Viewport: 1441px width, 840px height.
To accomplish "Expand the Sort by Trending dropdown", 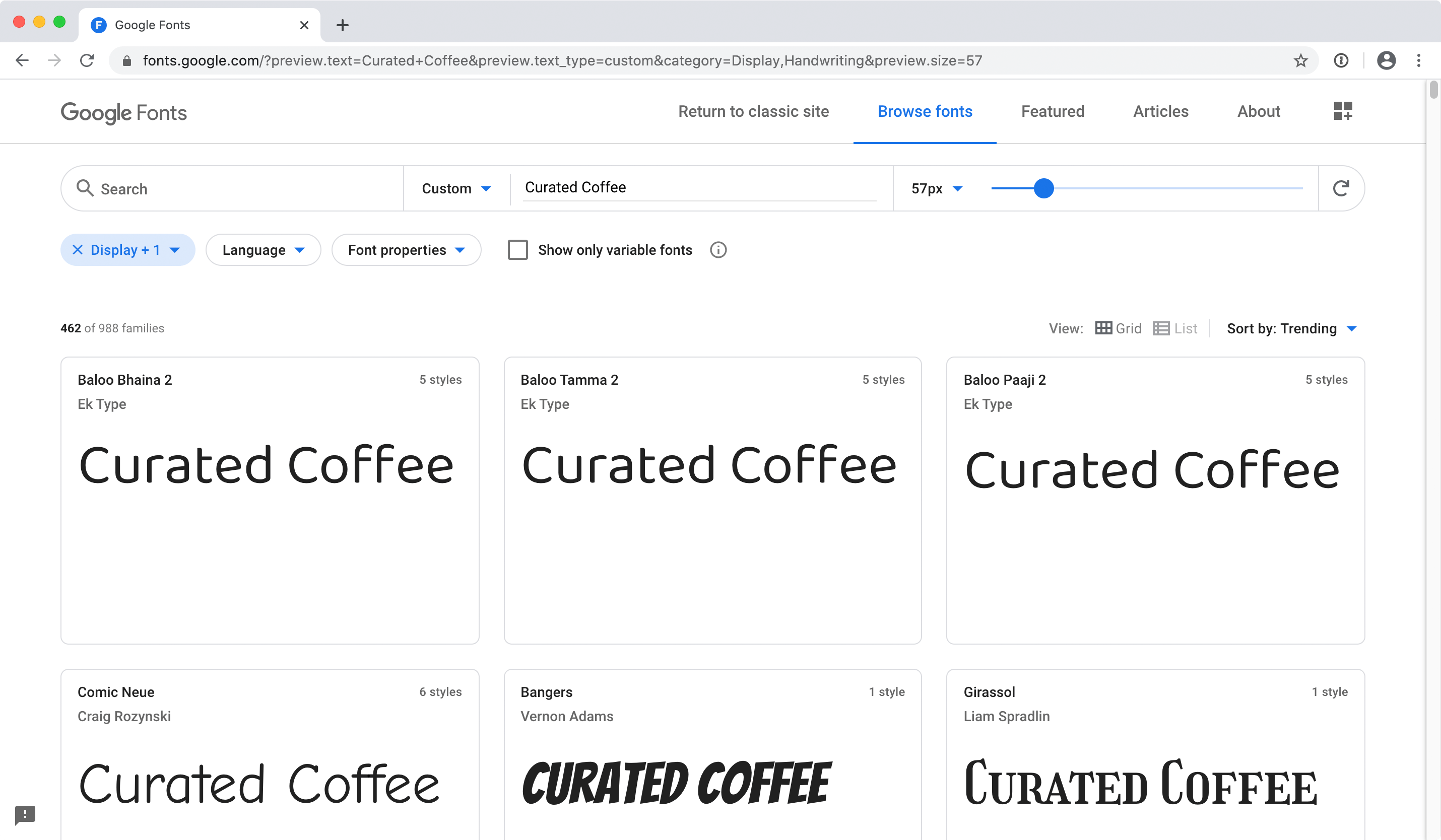I will pyautogui.click(x=1352, y=328).
